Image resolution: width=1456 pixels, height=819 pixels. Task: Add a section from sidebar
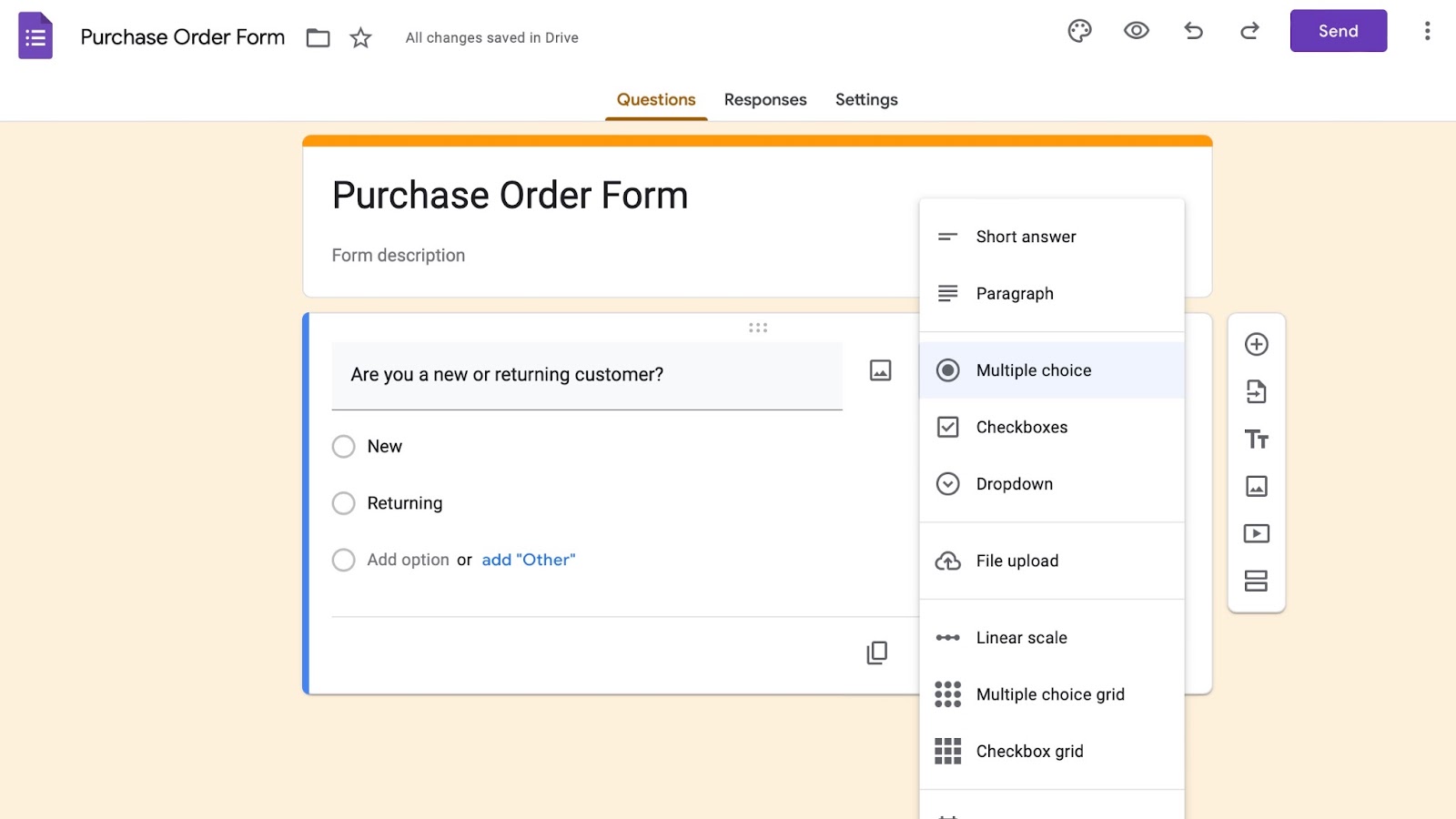pyautogui.click(x=1256, y=581)
